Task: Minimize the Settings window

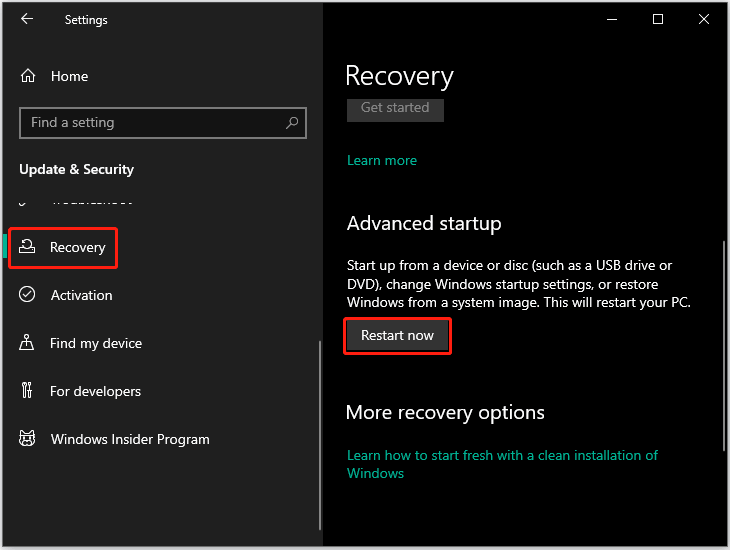Action: (x=612, y=19)
